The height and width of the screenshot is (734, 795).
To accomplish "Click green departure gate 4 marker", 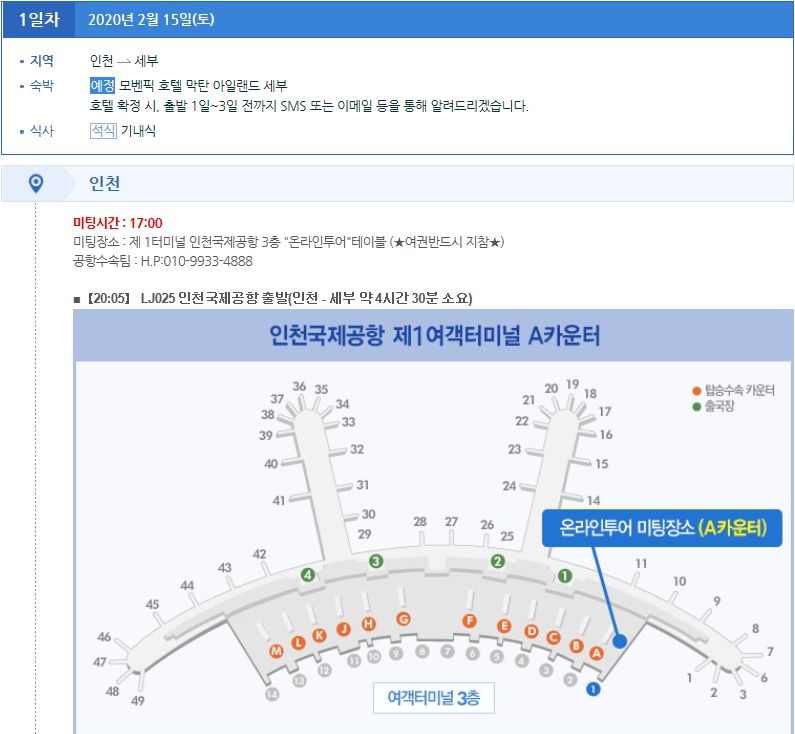I will pyautogui.click(x=309, y=574).
